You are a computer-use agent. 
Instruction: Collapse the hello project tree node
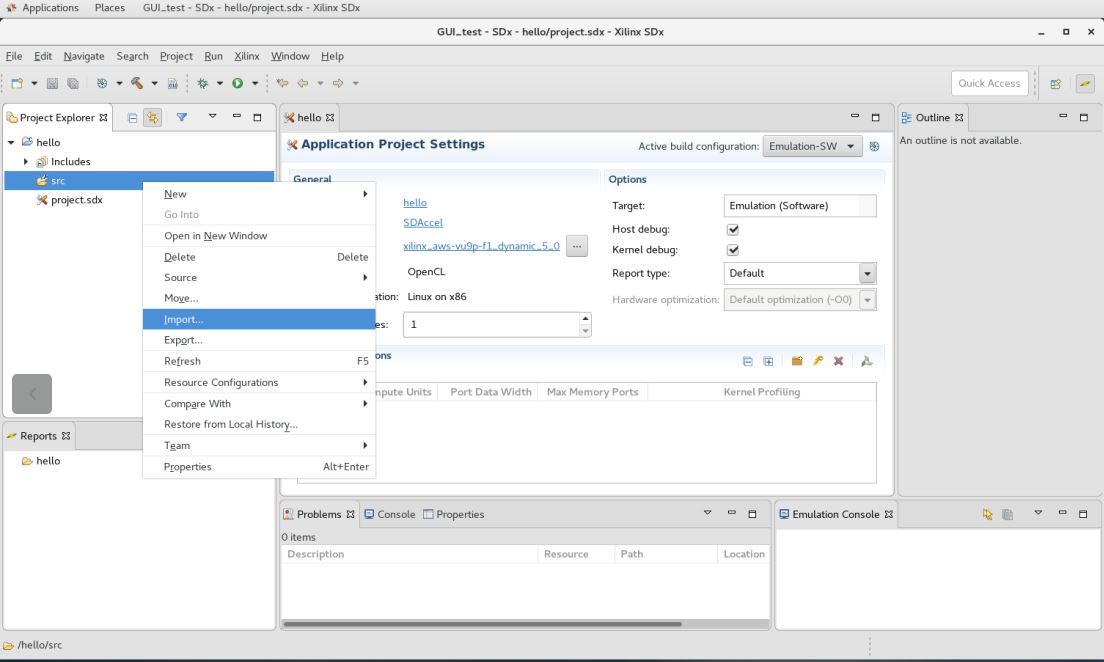(11, 142)
